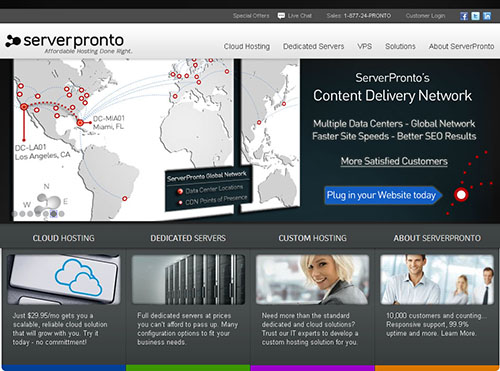Click the Live Chat speech bubble icon
This screenshot has width=500, height=371.
point(281,16)
